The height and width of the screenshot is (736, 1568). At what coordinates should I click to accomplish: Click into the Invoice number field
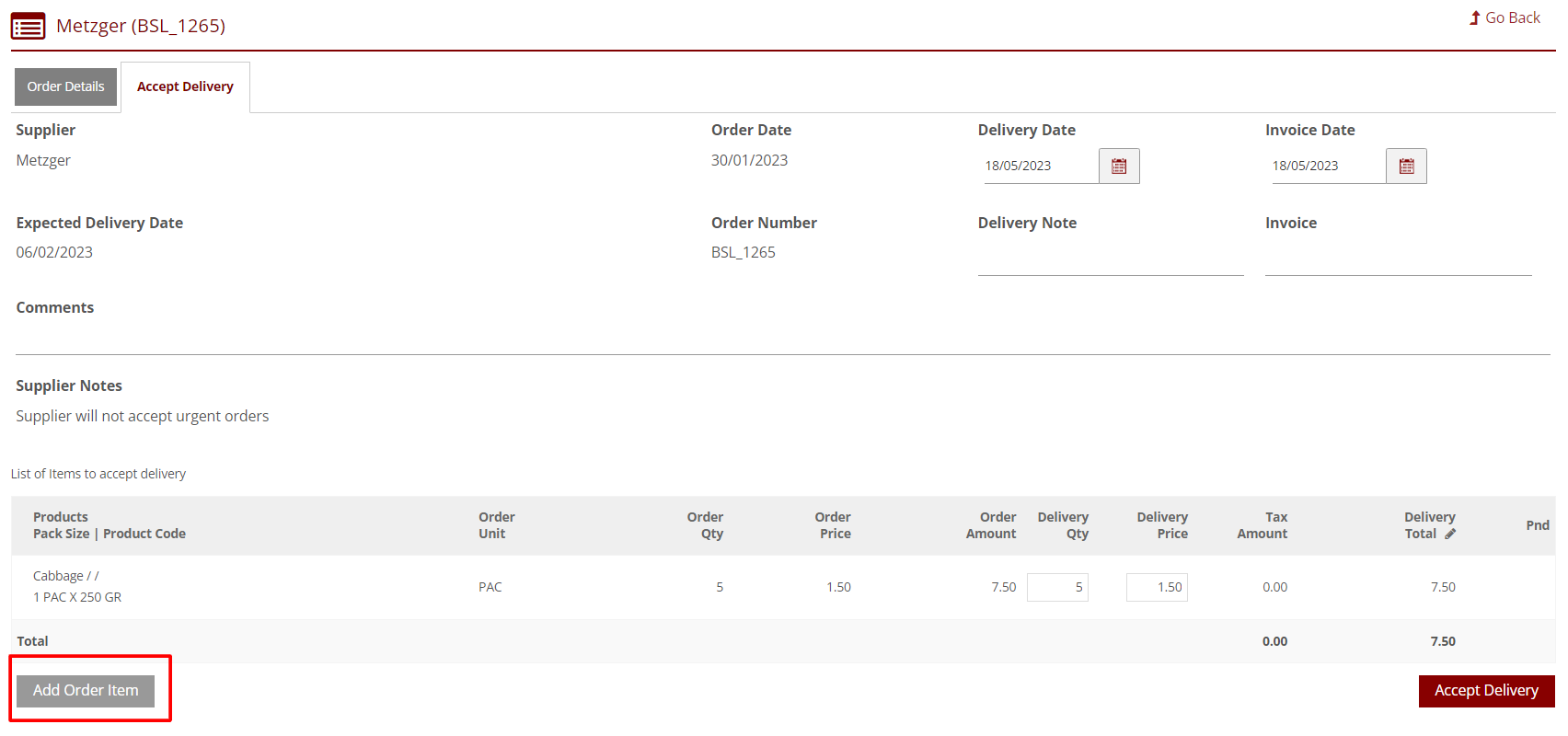pyautogui.click(x=1397, y=260)
